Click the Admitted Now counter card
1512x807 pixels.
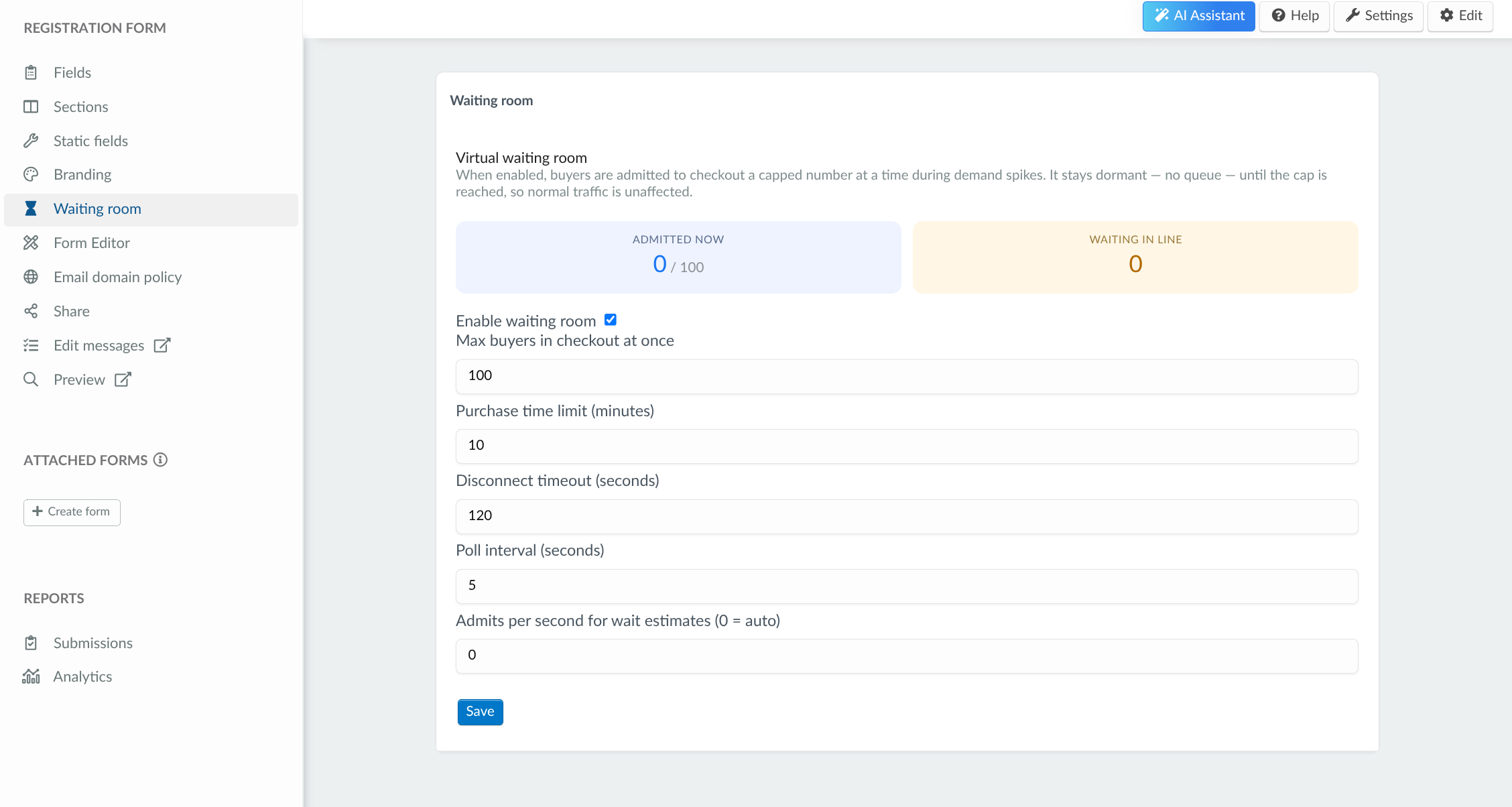[x=678, y=257]
